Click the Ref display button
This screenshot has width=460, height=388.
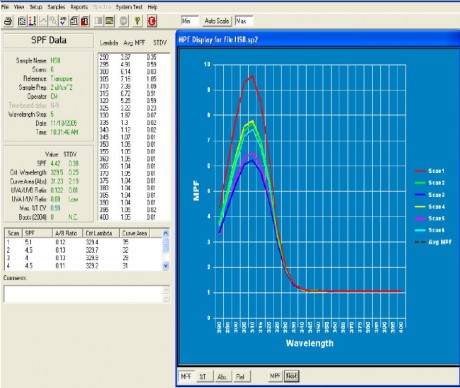click(240, 377)
